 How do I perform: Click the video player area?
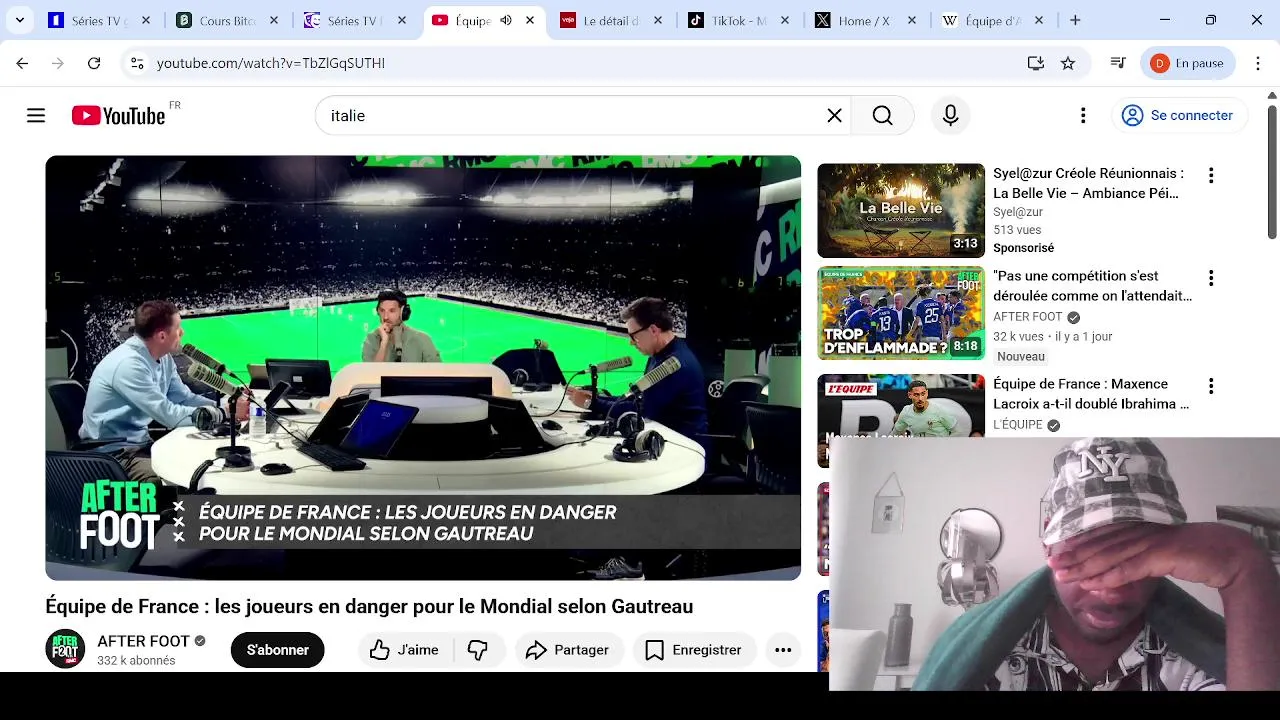click(x=423, y=367)
